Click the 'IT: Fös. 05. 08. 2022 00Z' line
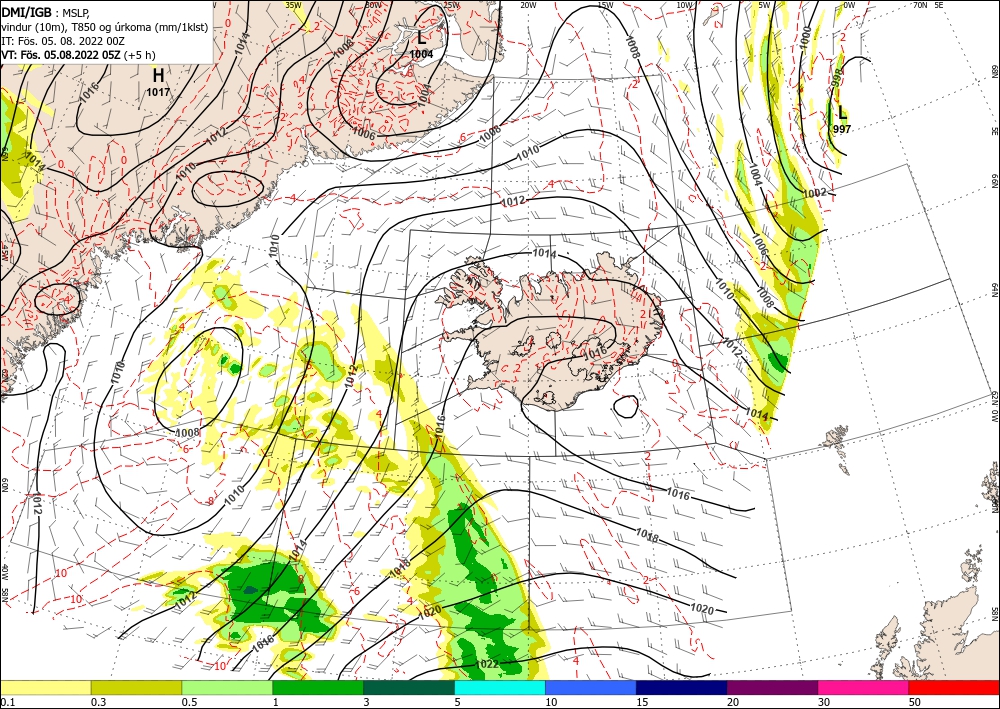 tap(62, 41)
